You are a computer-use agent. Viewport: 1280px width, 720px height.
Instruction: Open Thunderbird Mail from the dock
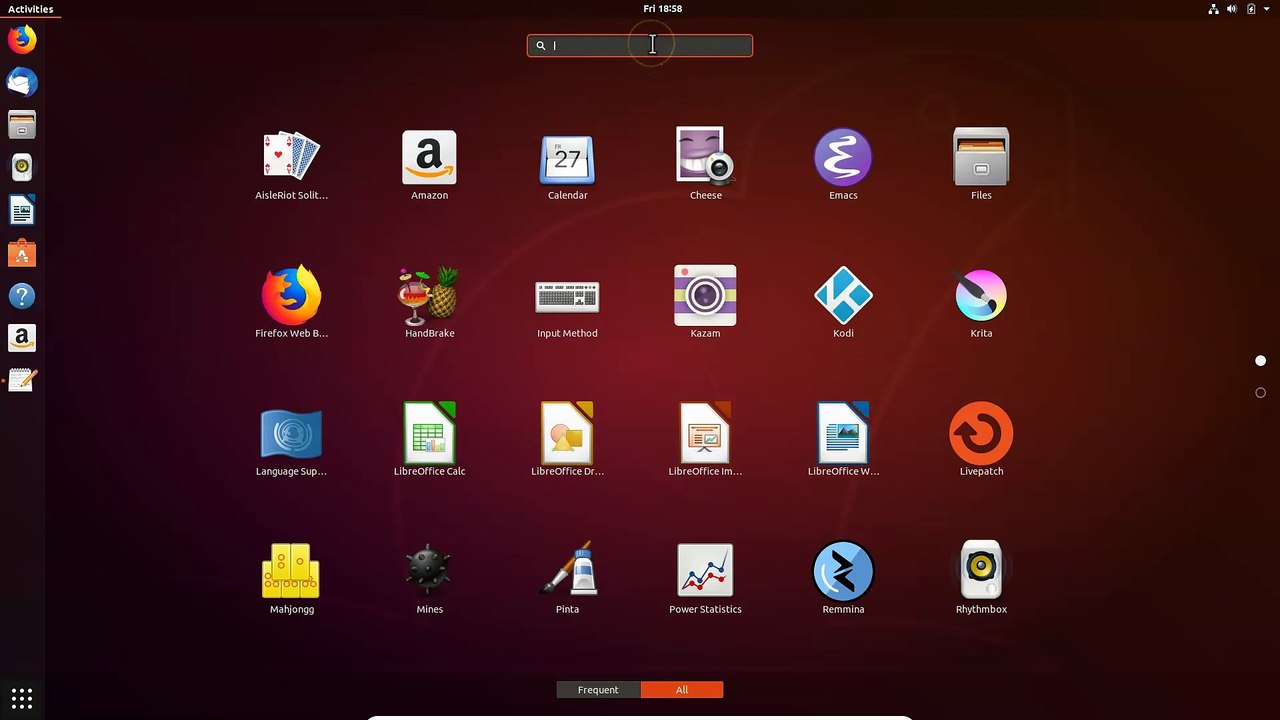point(22,82)
